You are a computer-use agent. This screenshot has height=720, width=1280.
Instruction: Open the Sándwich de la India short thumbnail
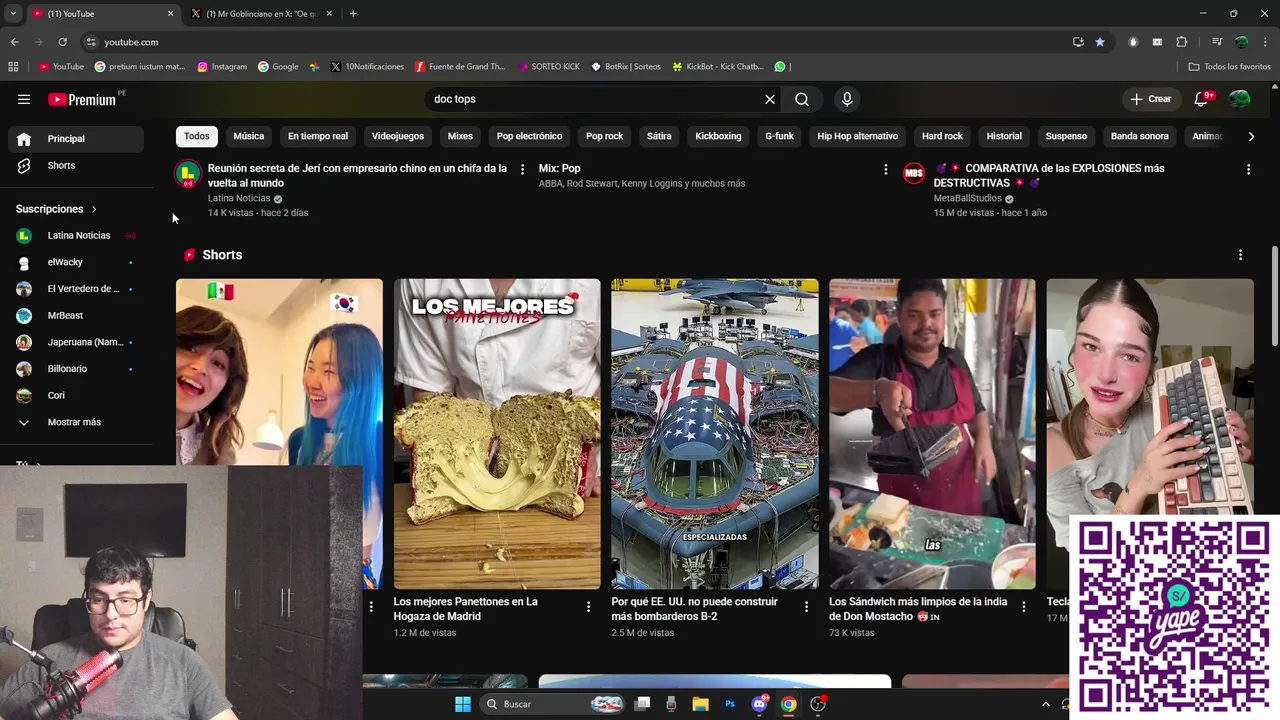point(932,434)
